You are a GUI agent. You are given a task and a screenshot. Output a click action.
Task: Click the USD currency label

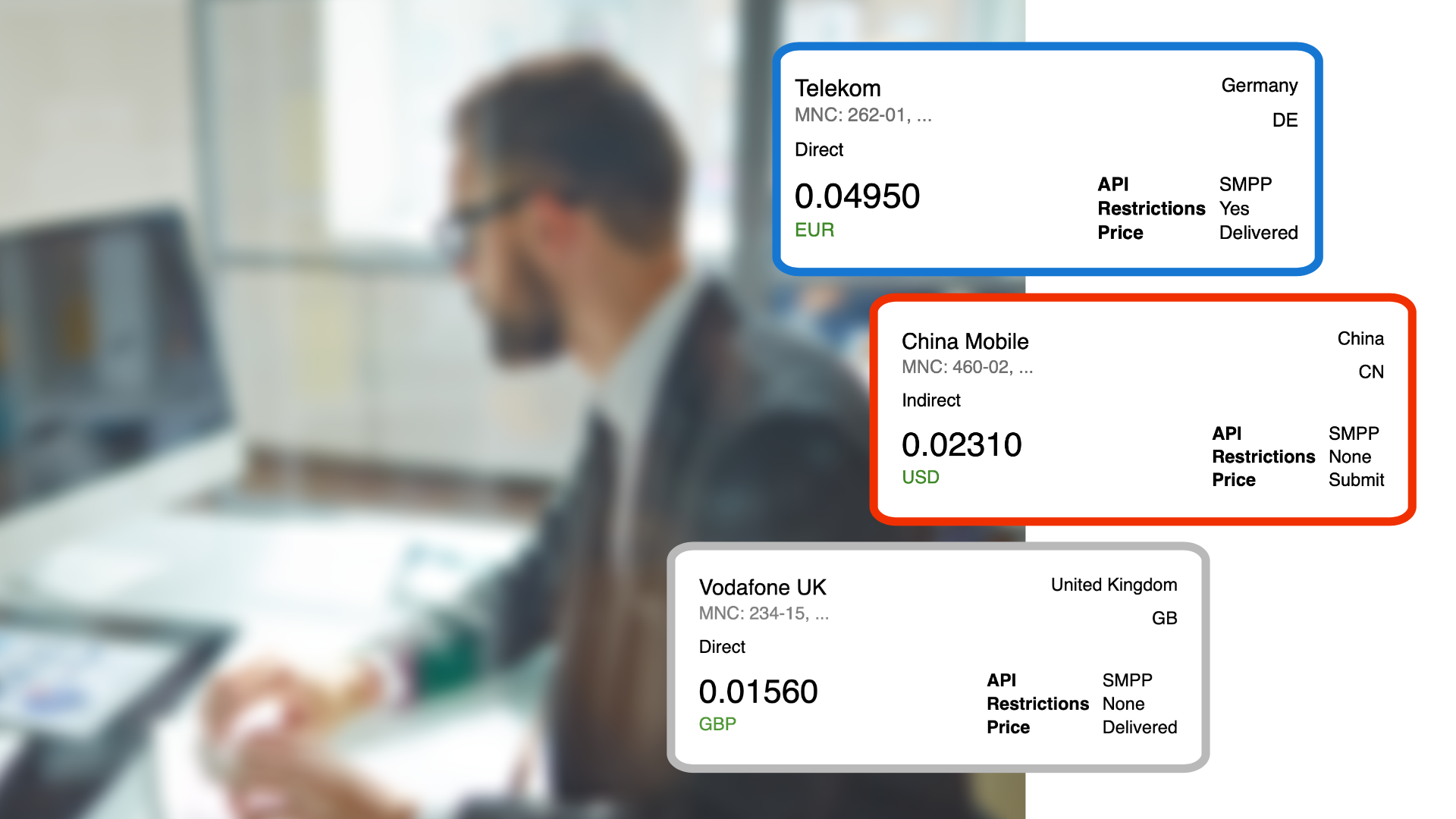(920, 477)
